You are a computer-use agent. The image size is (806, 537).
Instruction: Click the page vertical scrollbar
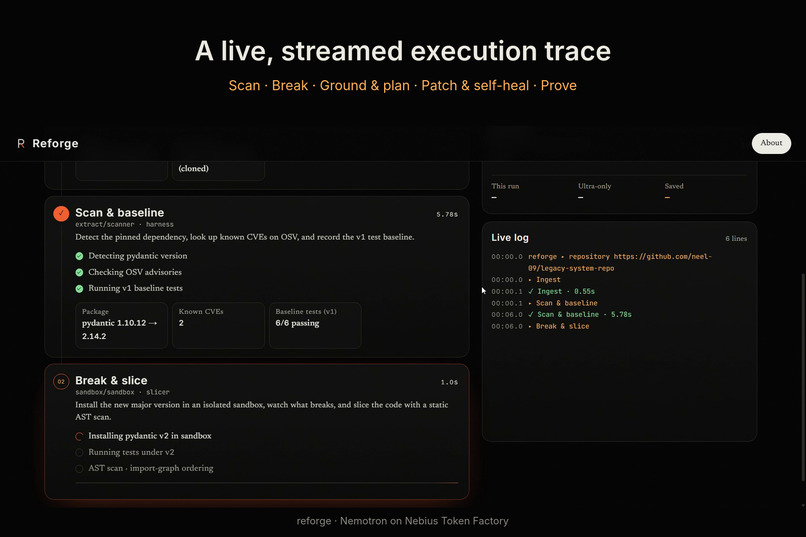click(x=803, y=378)
